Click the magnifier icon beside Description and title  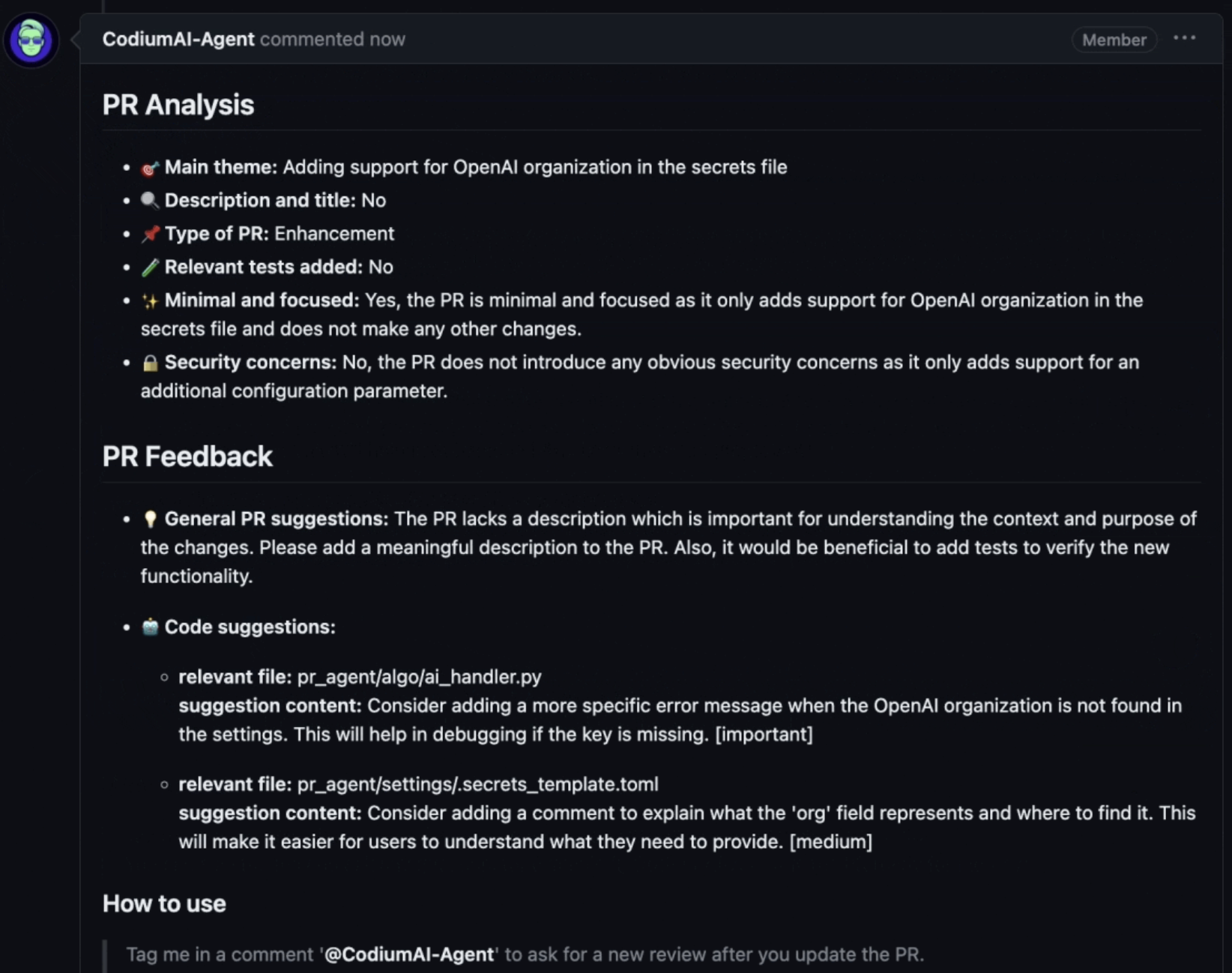tap(150, 200)
